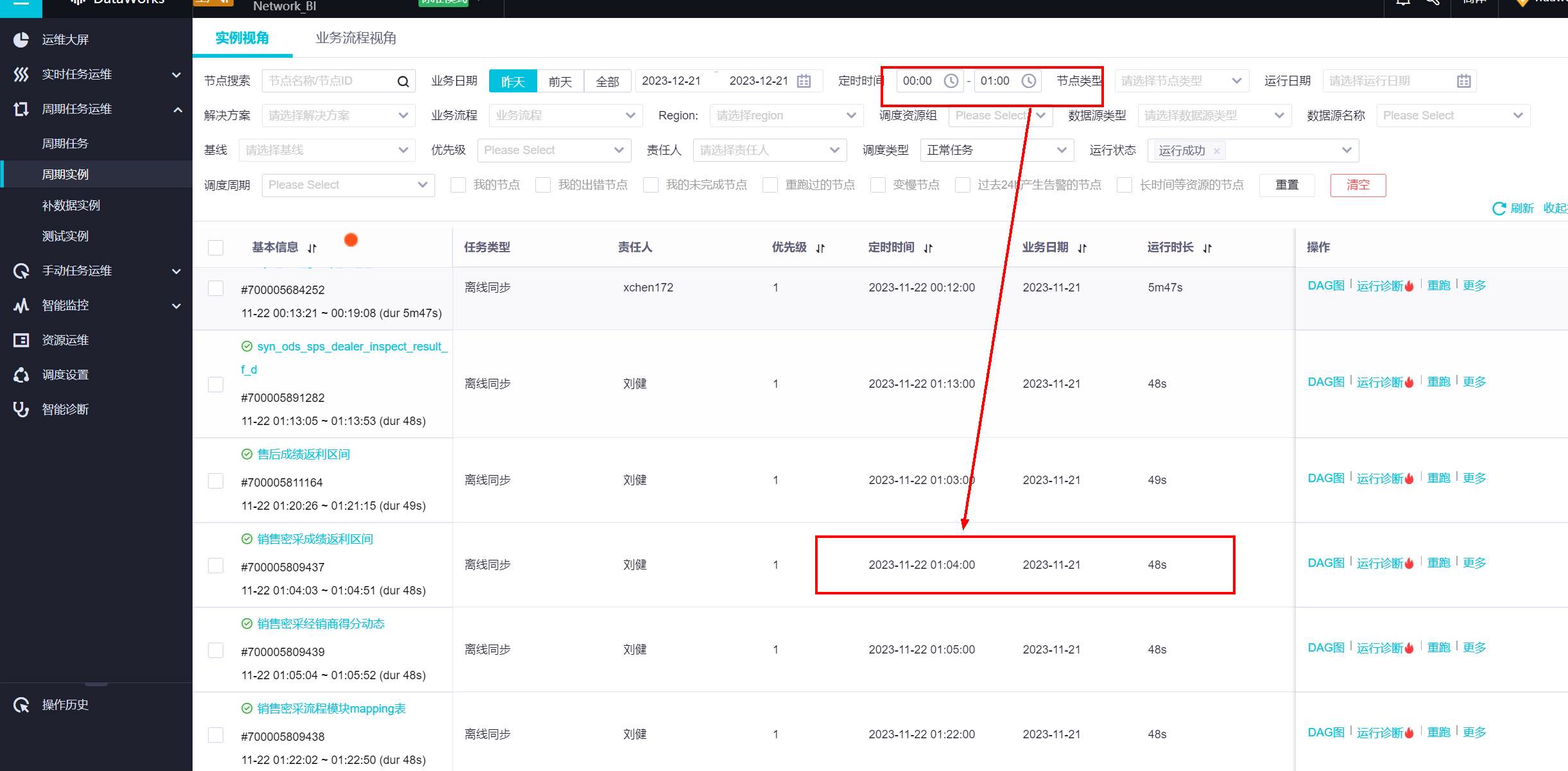Switch to the 实例视角 tab

(x=242, y=39)
